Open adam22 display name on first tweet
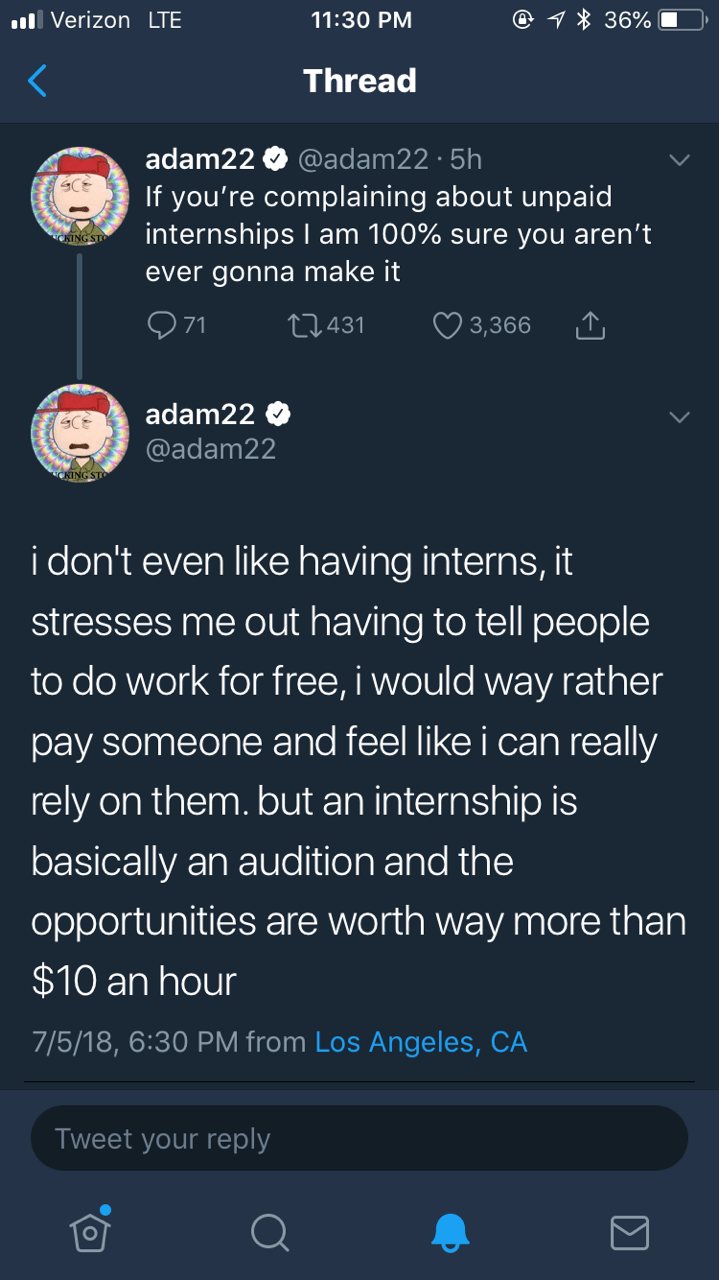 (x=201, y=158)
